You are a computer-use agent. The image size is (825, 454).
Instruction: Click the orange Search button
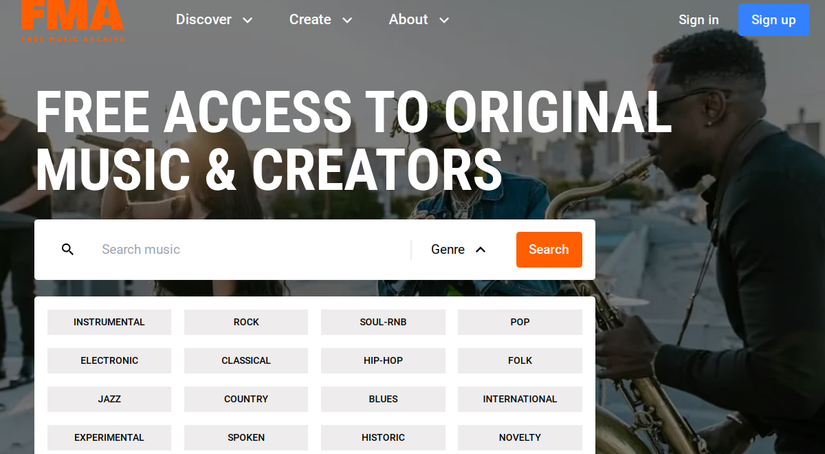549,249
